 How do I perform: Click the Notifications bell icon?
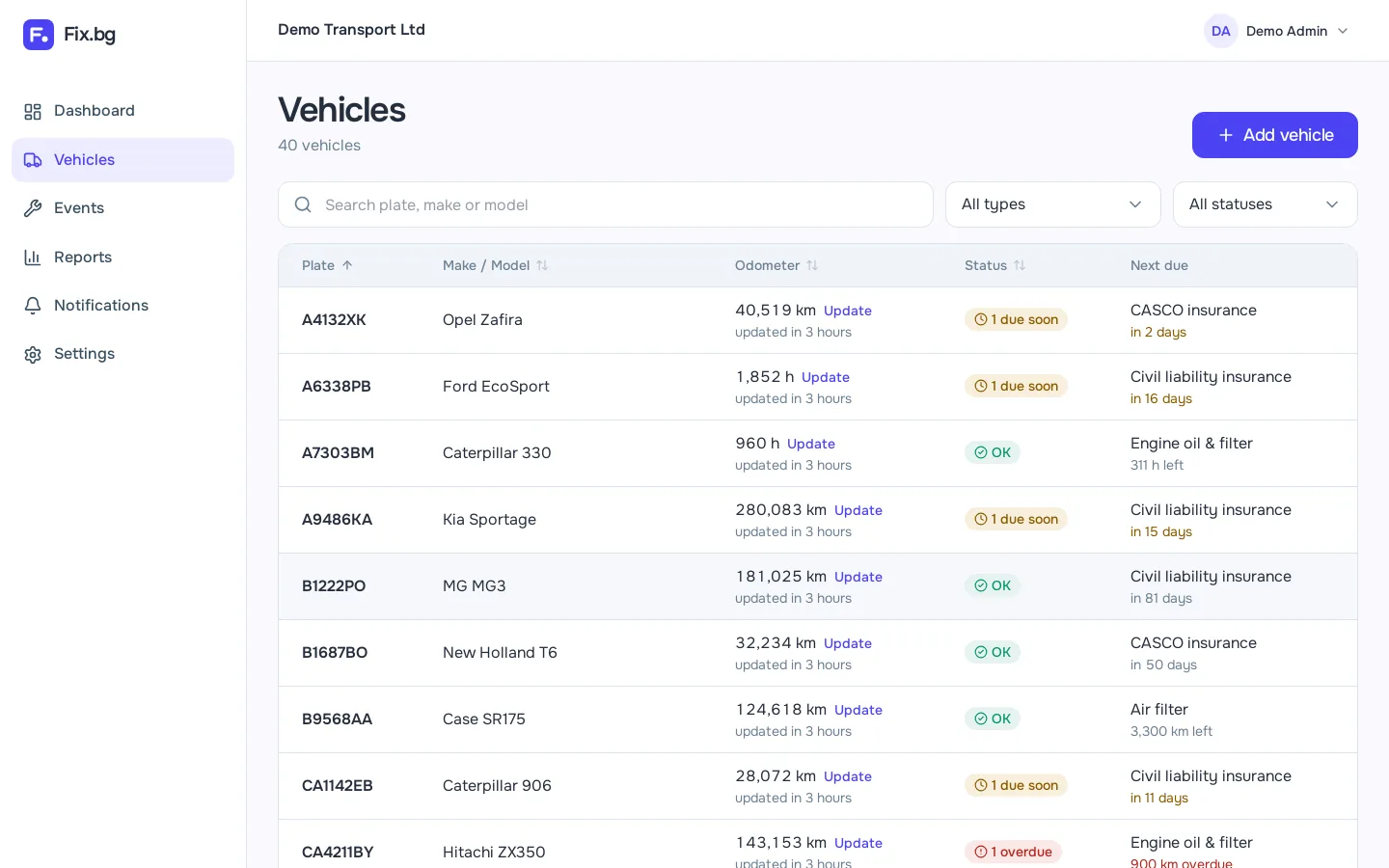point(33,306)
